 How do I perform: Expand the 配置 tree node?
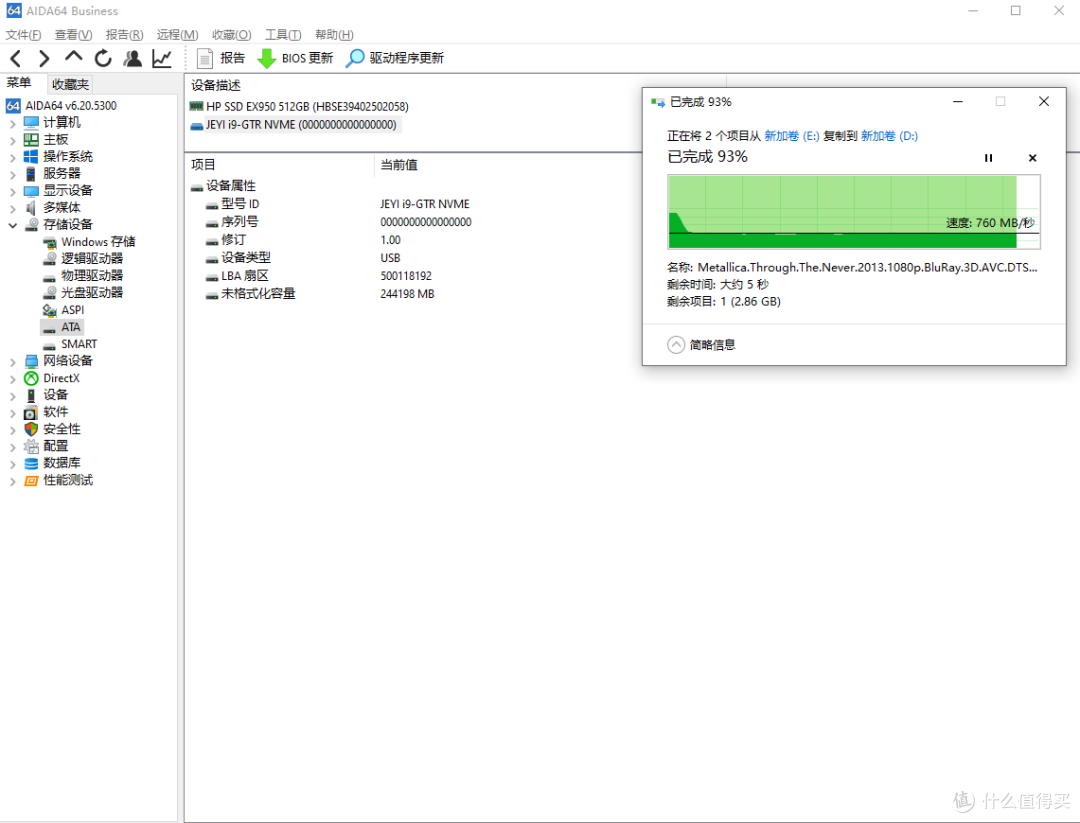tap(12, 447)
